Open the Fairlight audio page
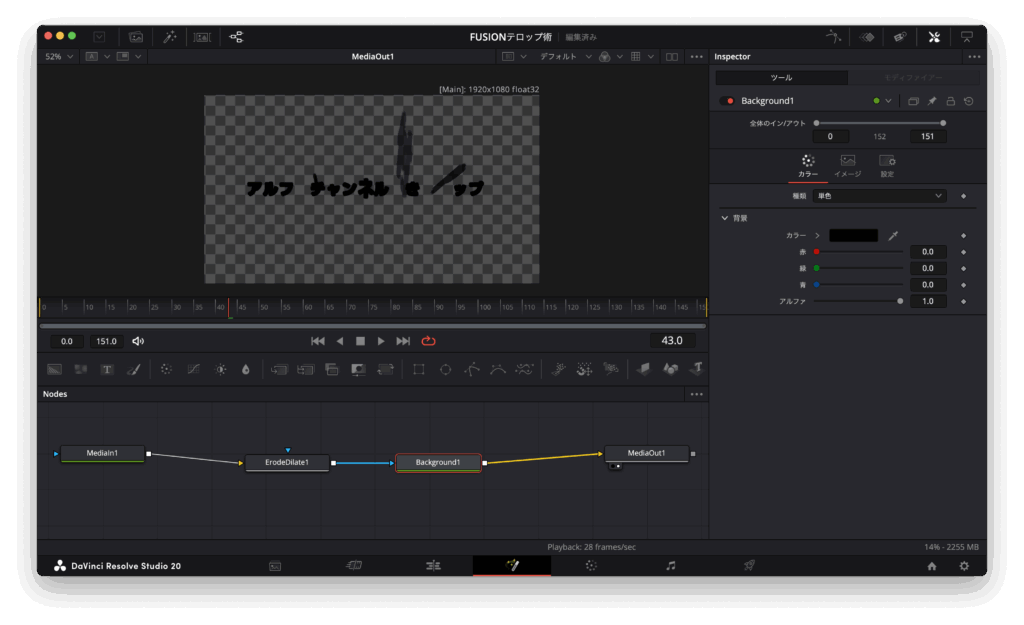This screenshot has width=1024, height=625. pos(671,566)
